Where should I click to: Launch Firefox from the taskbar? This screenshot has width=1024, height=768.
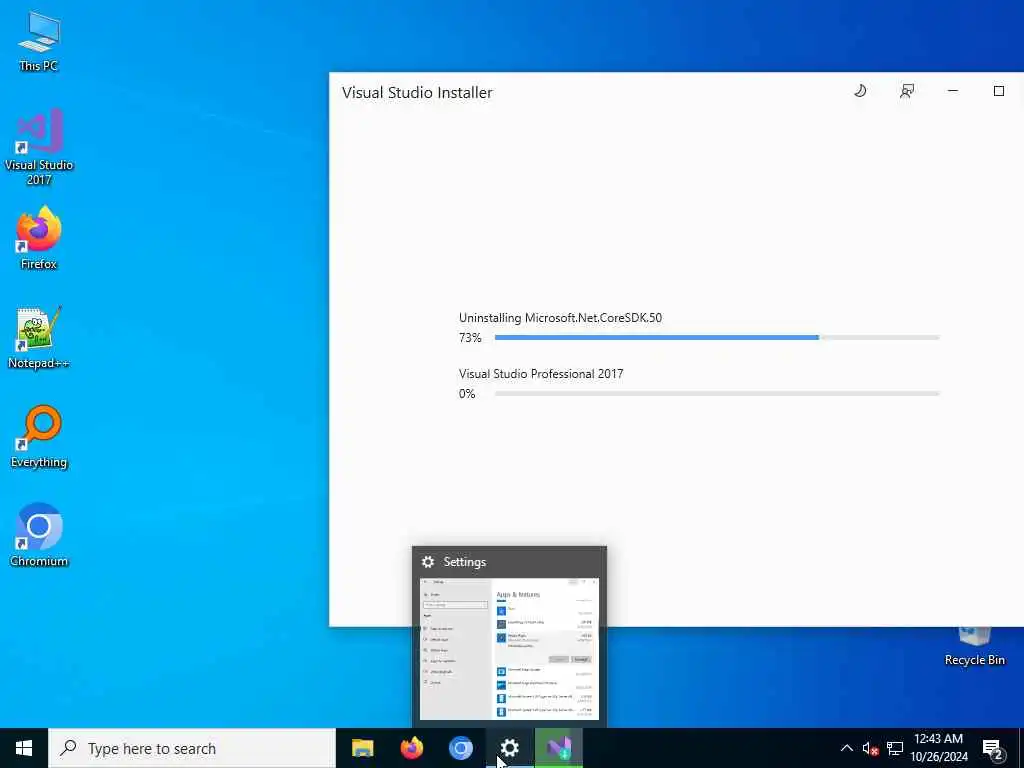411,748
